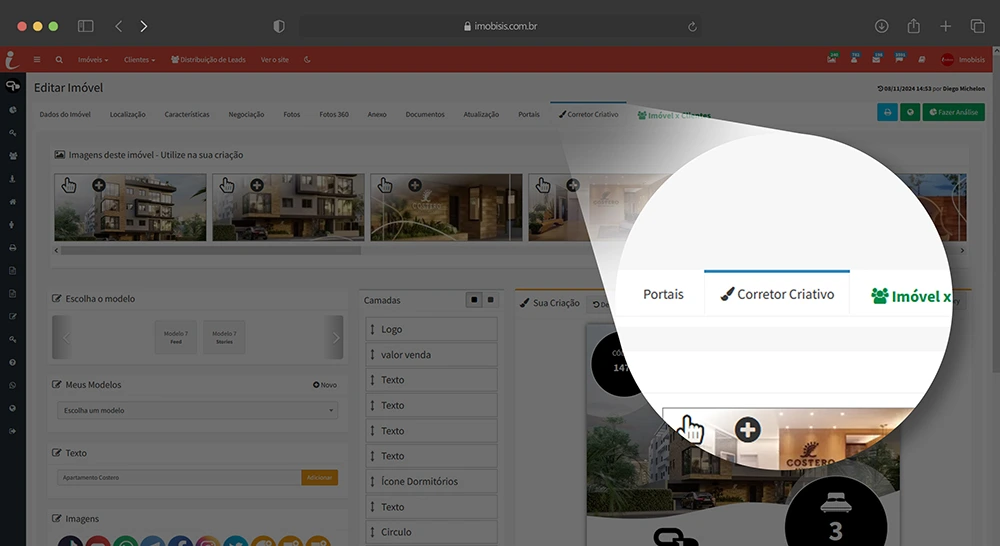Screen dimensions: 1000x546
Task: Click the imobisis.com.br address bar
Action: pos(501,26)
